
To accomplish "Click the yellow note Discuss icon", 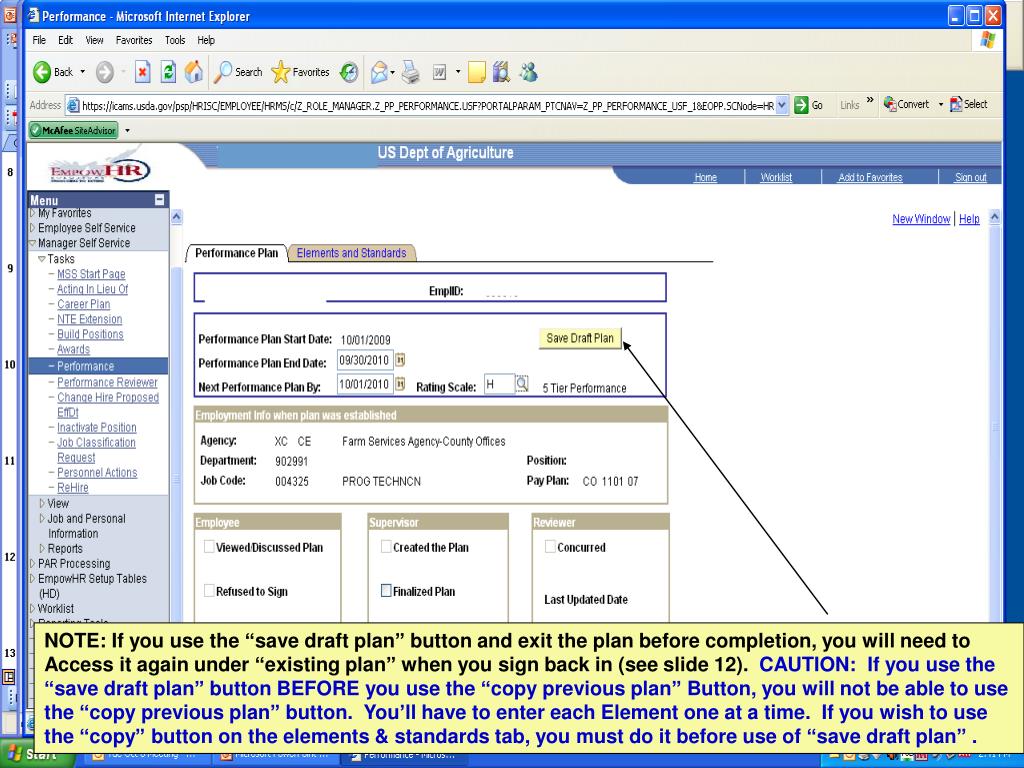I will tap(477, 72).
